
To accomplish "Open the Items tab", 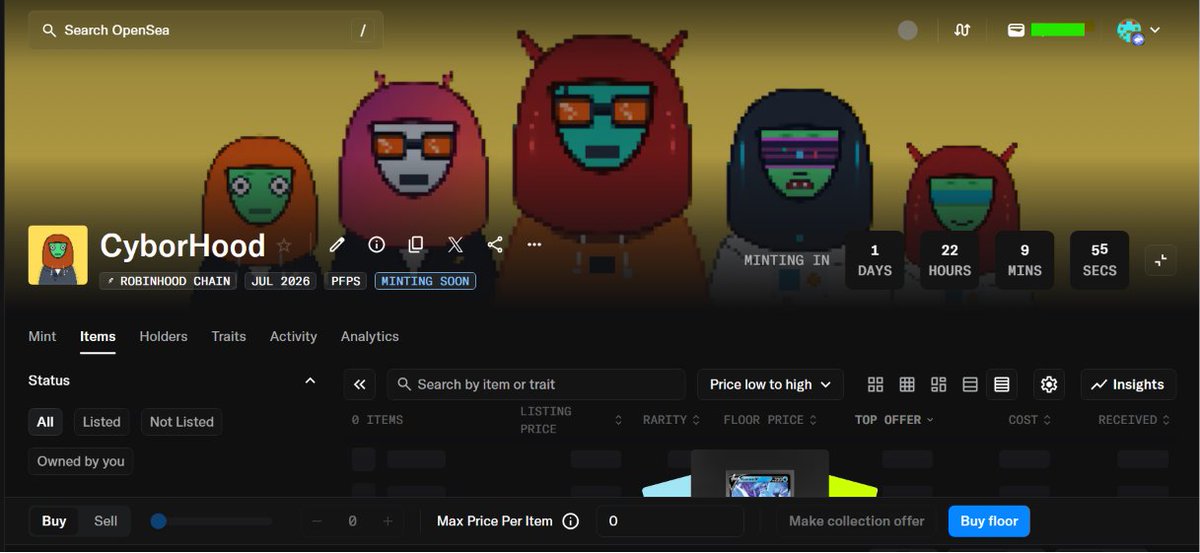I will (98, 336).
